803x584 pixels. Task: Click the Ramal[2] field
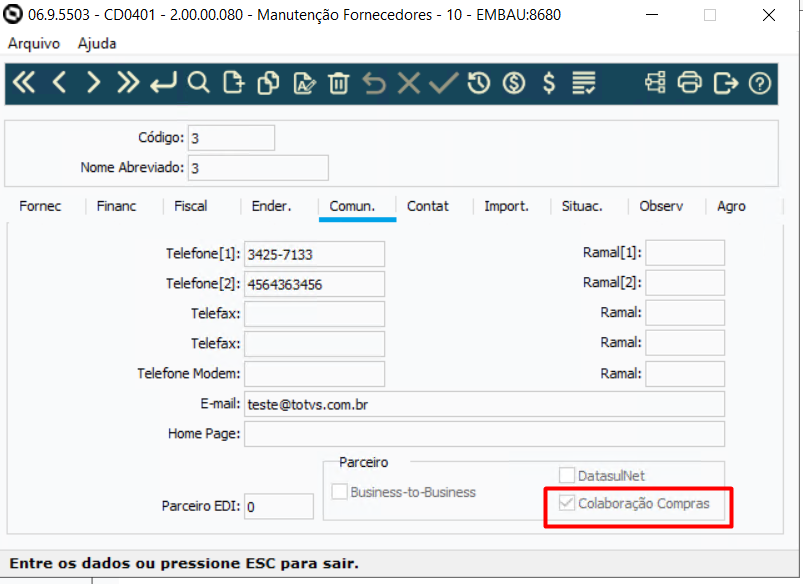pyautogui.click(x=685, y=283)
